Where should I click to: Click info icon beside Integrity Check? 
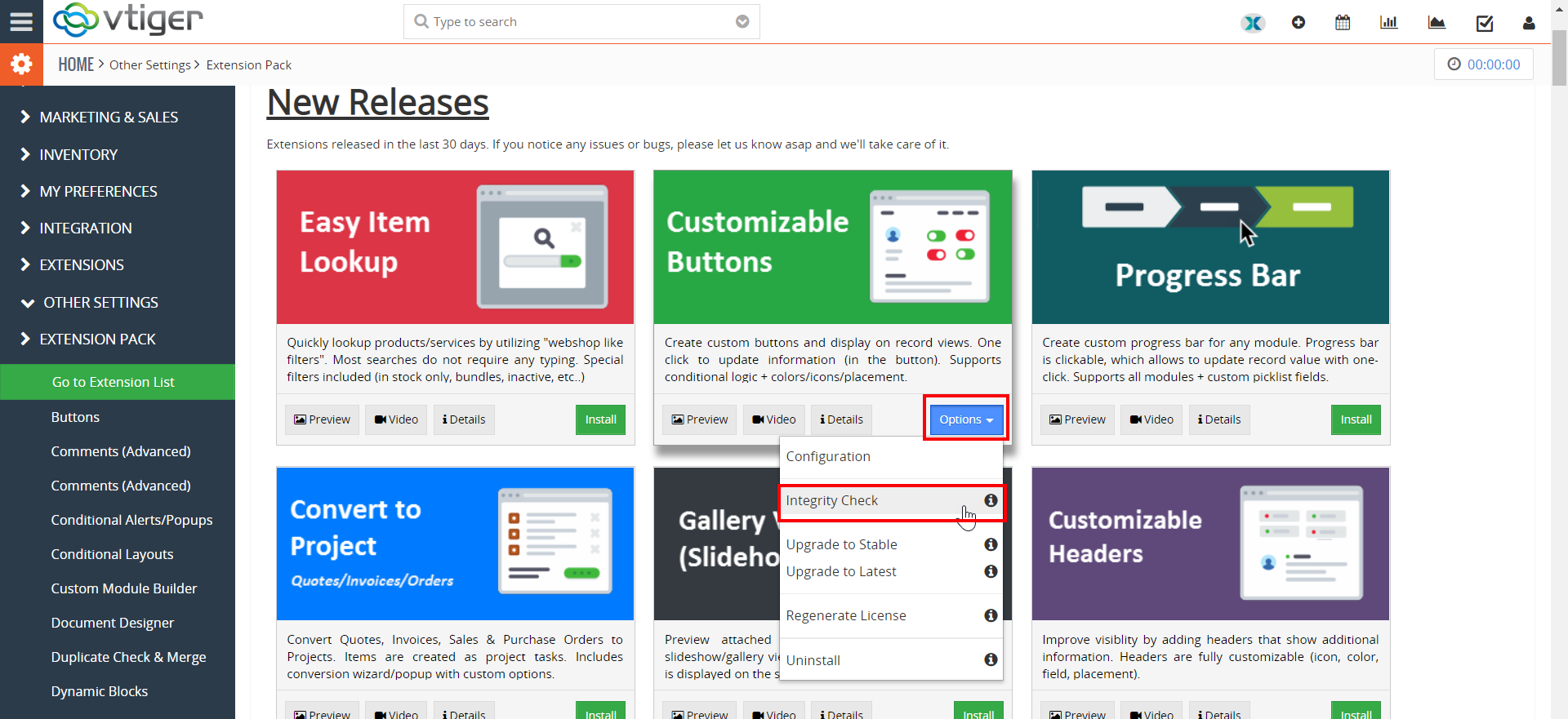click(x=991, y=500)
